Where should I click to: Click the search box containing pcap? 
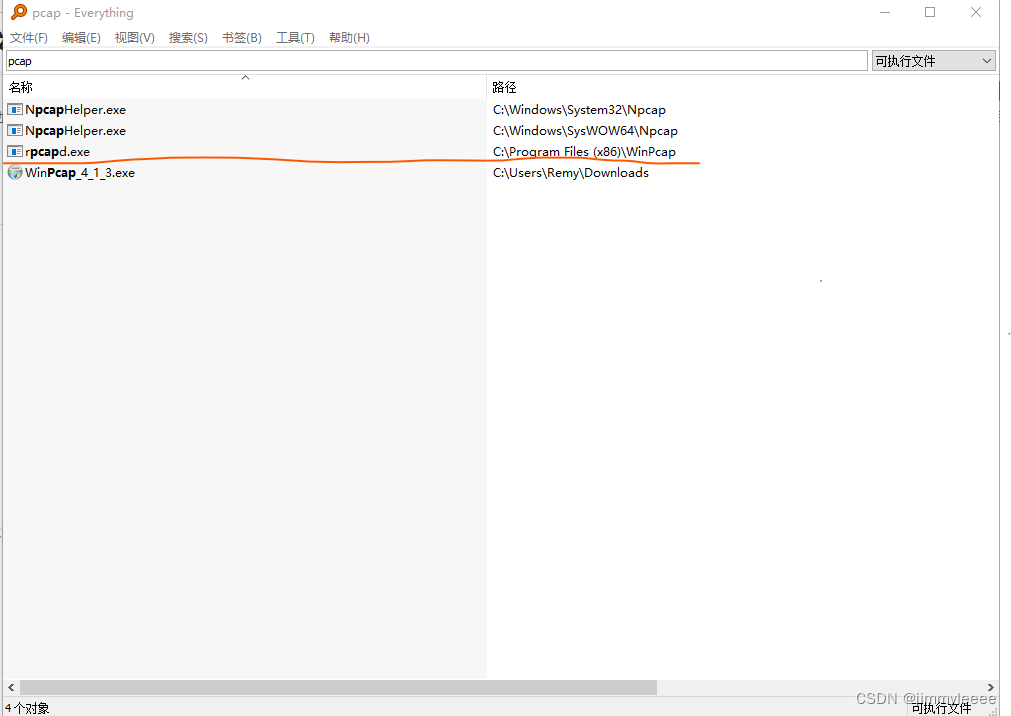tap(437, 61)
